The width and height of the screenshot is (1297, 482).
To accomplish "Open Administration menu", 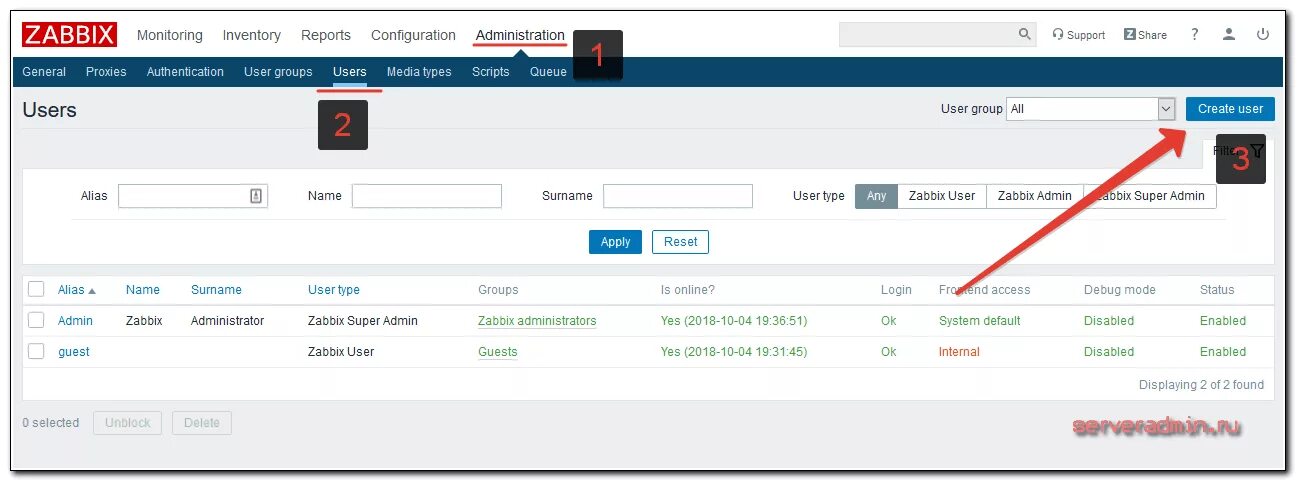I will [x=520, y=35].
